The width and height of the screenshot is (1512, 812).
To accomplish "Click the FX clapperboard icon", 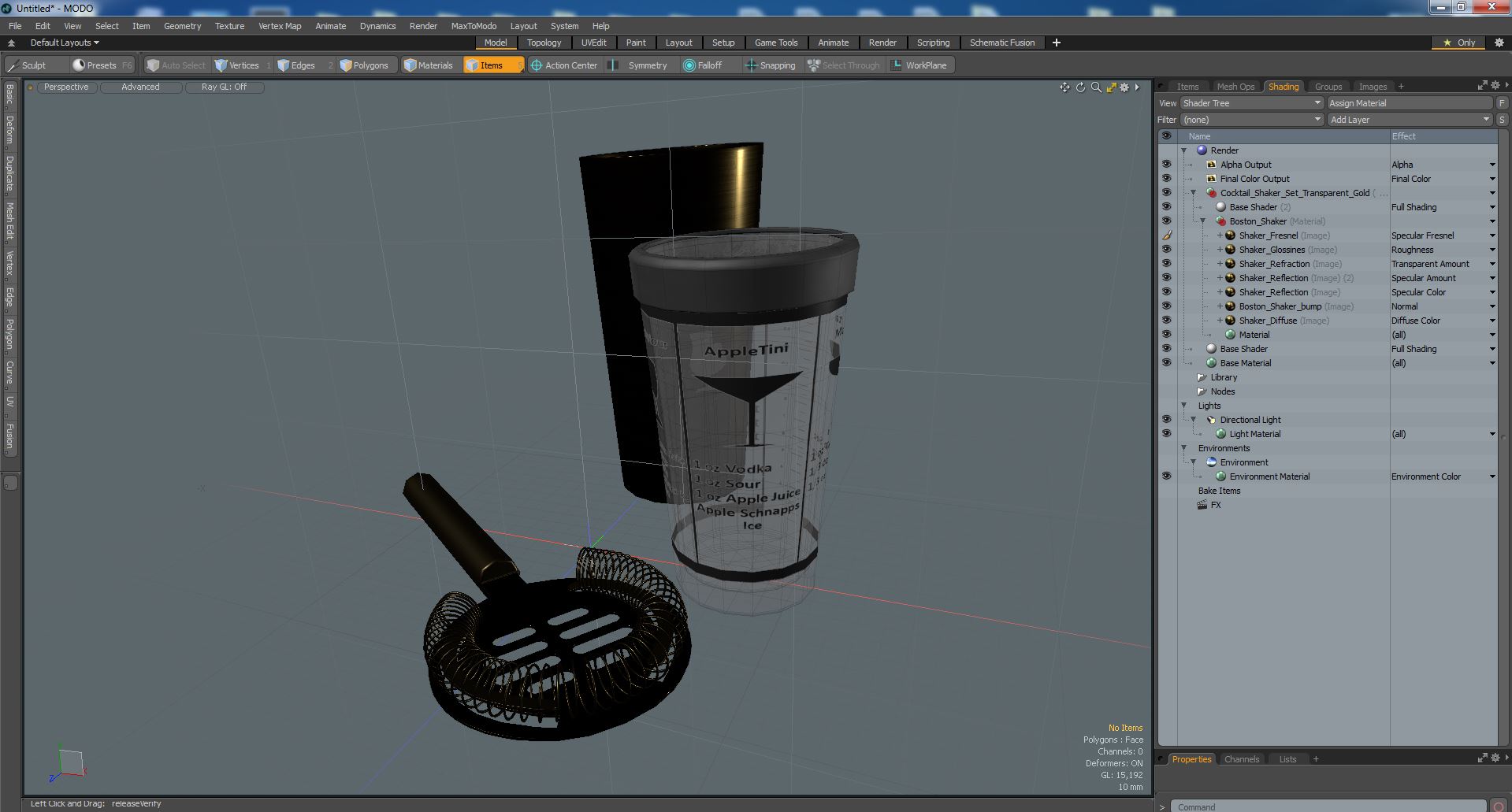I will 1202,505.
